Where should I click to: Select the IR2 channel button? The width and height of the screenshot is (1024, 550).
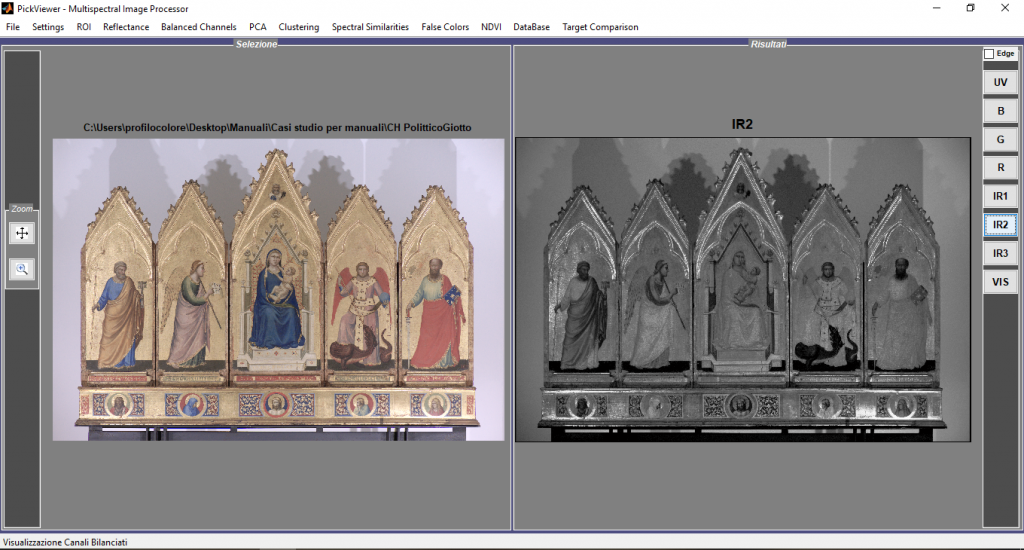click(1000, 225)
